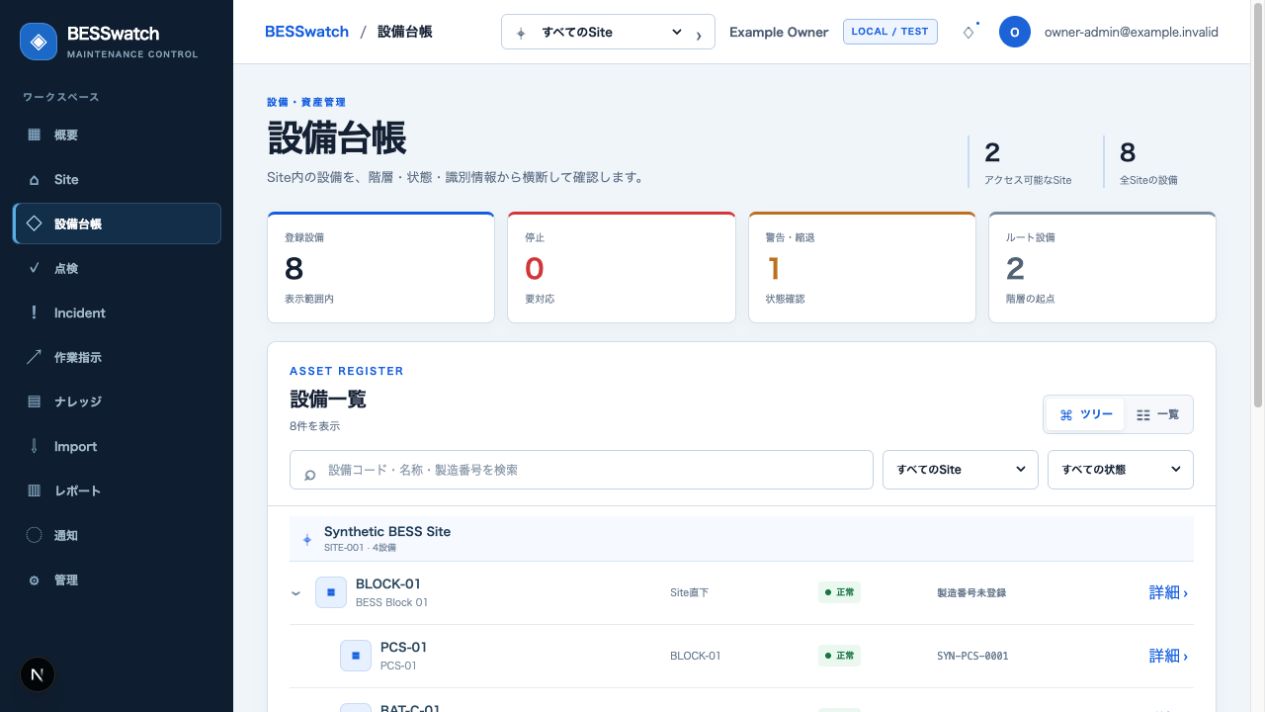
Task: Click the sparkle icon in the header Site selector
Action: click(x=520, y=33)
